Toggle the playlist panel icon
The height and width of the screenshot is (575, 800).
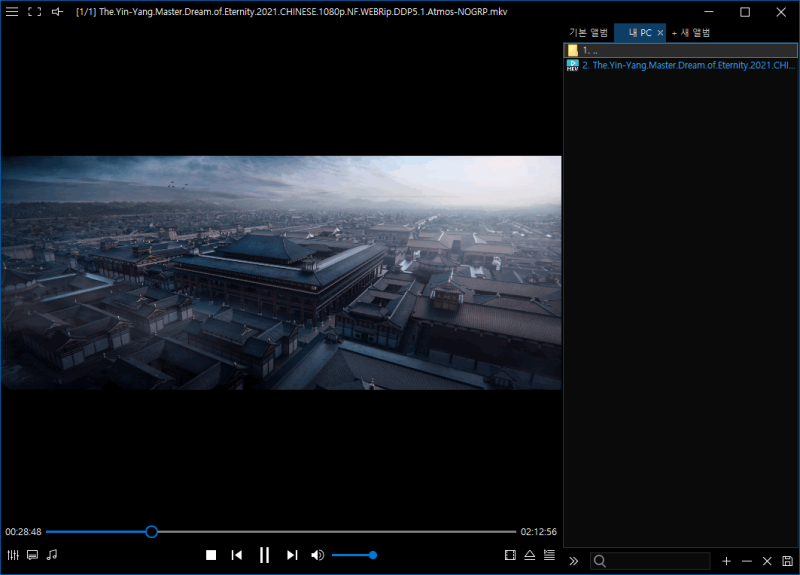(x=549, y=555)
